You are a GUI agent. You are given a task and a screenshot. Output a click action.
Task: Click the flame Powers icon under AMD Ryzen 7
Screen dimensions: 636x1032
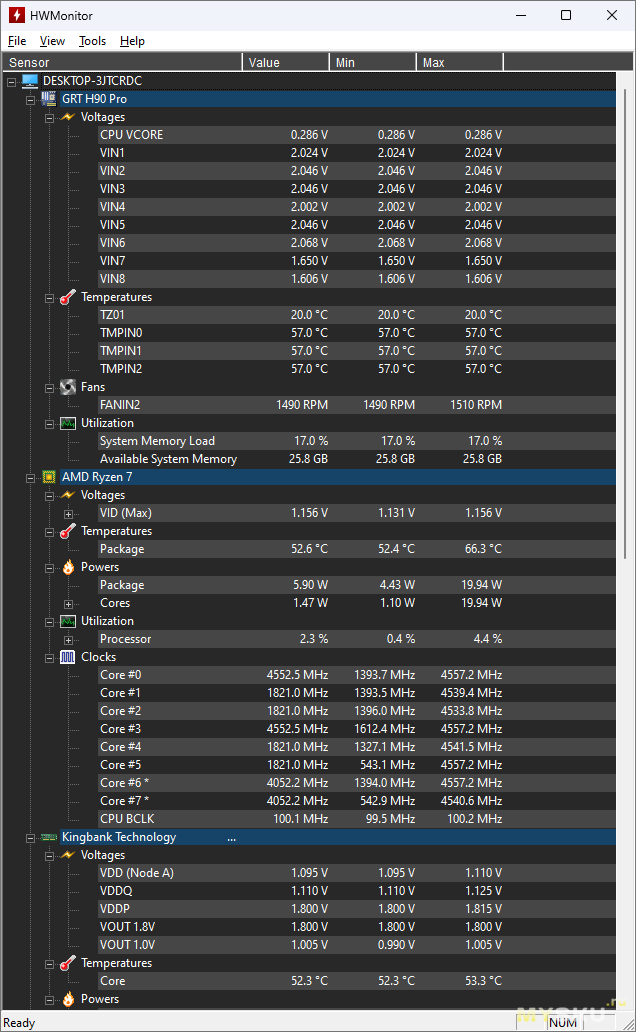[x=68, y=567]
